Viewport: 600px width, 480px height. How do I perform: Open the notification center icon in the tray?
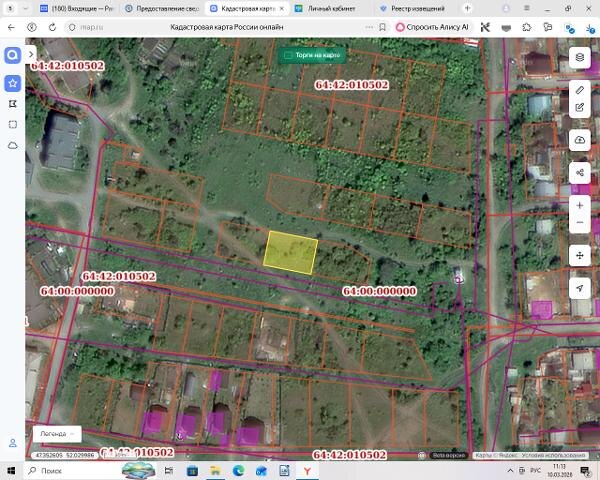585,470
